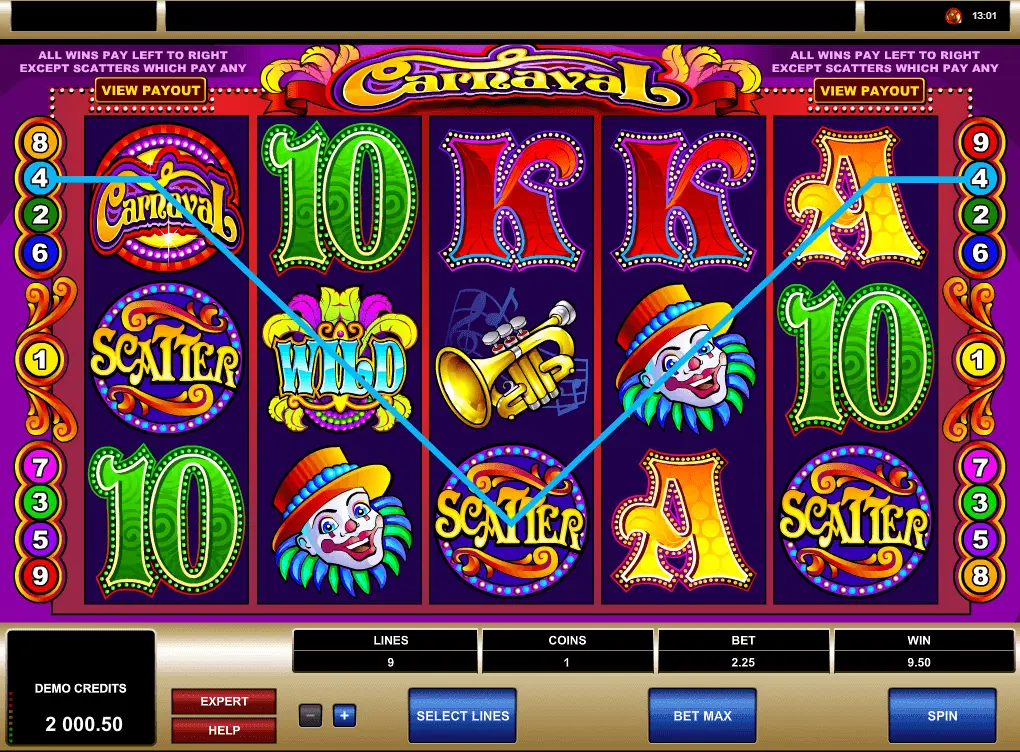Click the yellow payline 1 marker left

(40, 360)
